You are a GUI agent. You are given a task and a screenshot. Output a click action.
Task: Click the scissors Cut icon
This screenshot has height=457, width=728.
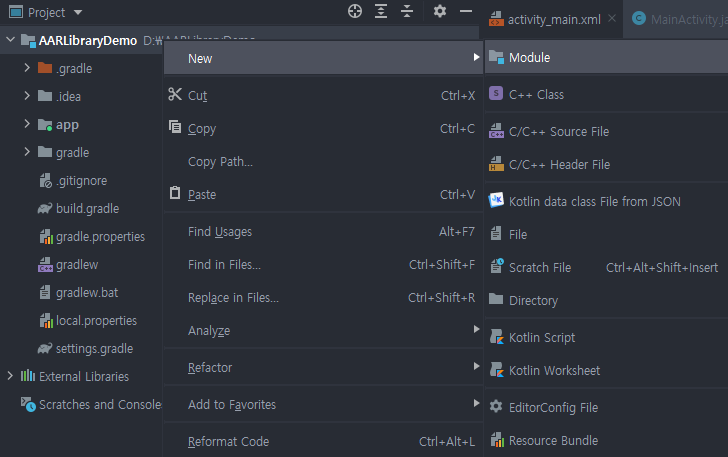click(x=175, y=94)
